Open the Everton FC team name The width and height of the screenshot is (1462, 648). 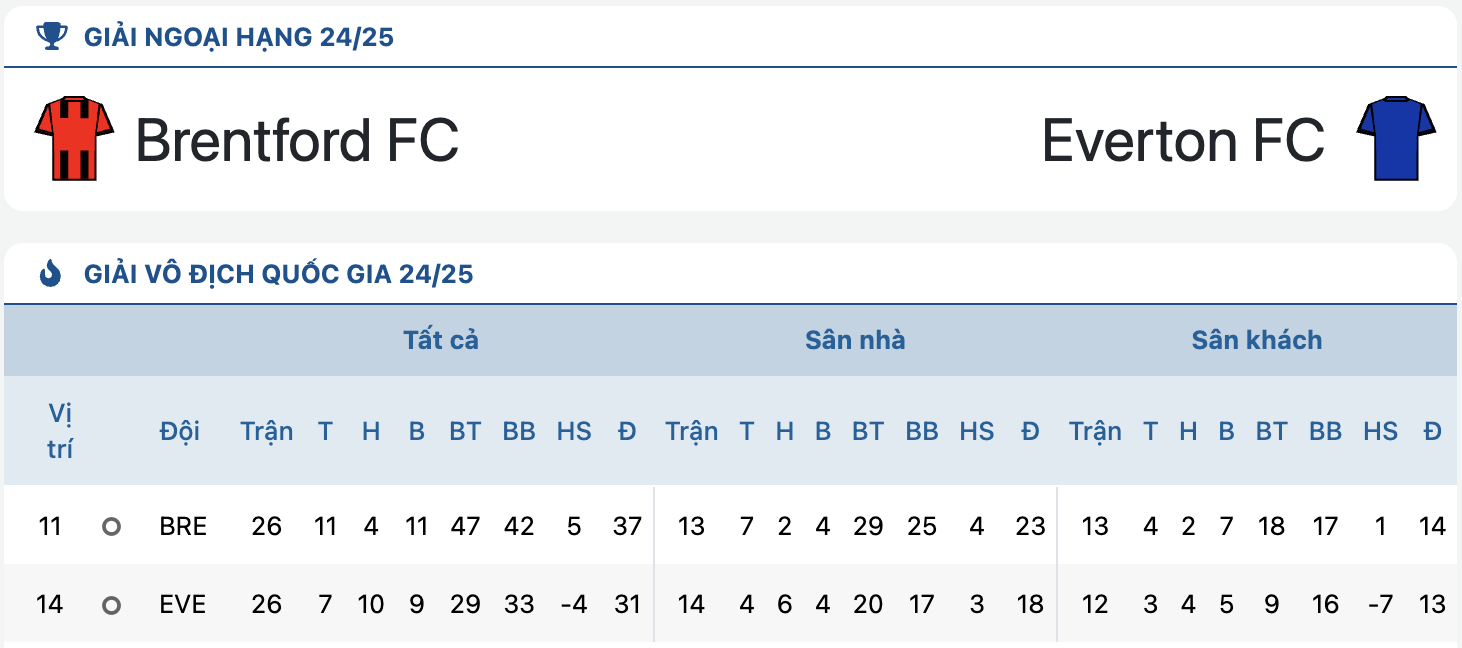1183,139
